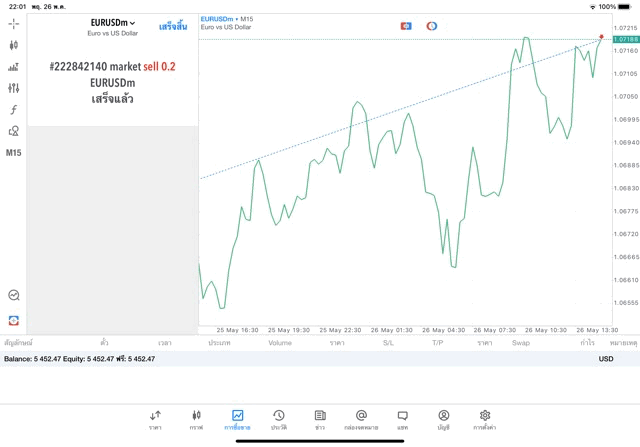Open the บัญชี (Accounts) tab icon
Screen dimensions: 640x447
(443, 419)
